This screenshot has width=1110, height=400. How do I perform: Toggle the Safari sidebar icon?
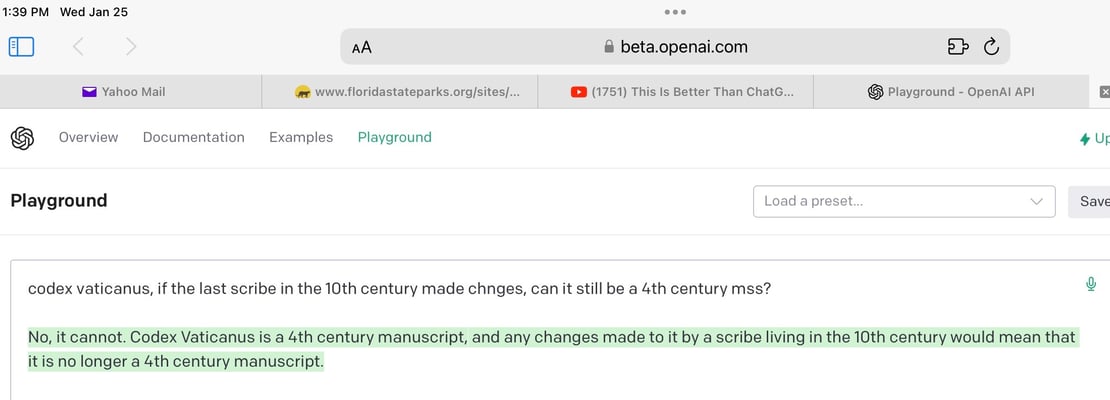point(21,46)
